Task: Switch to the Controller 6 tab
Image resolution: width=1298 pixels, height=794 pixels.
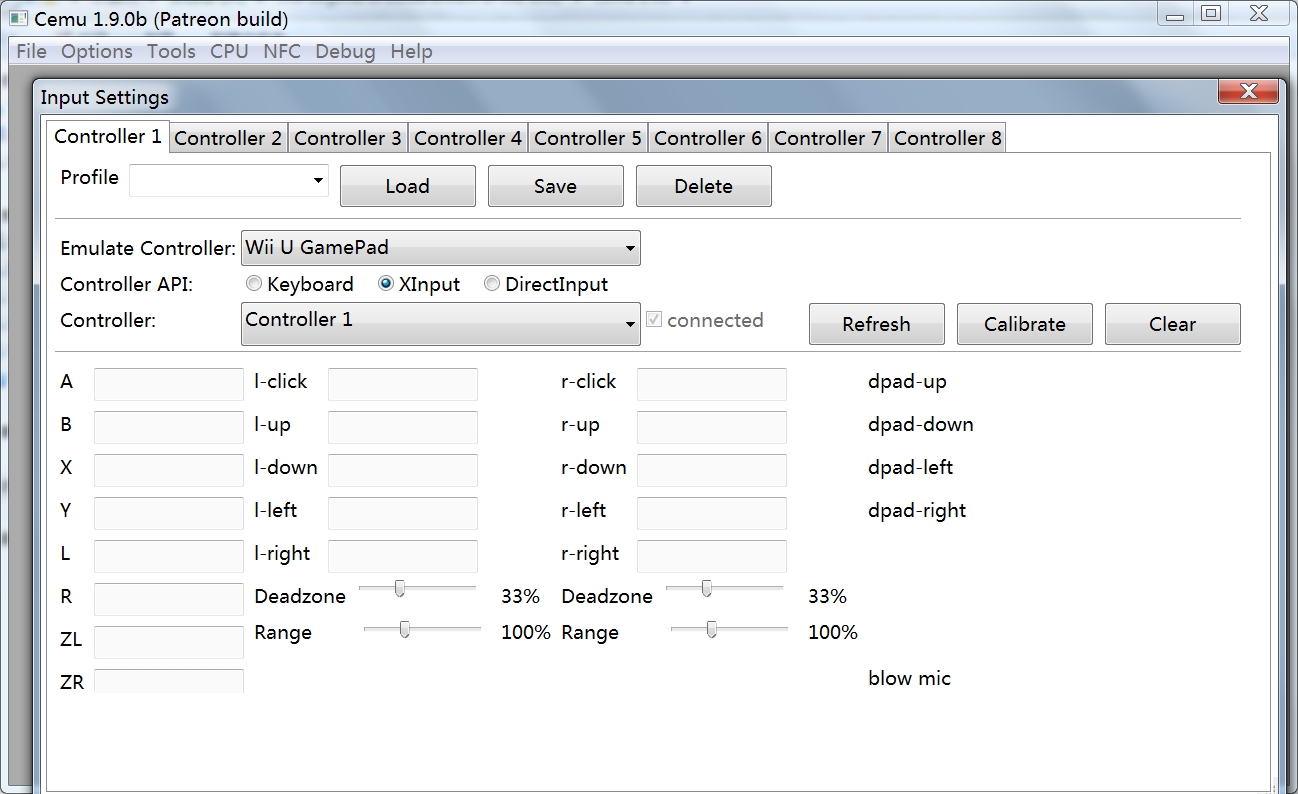Action: point(708,138)
